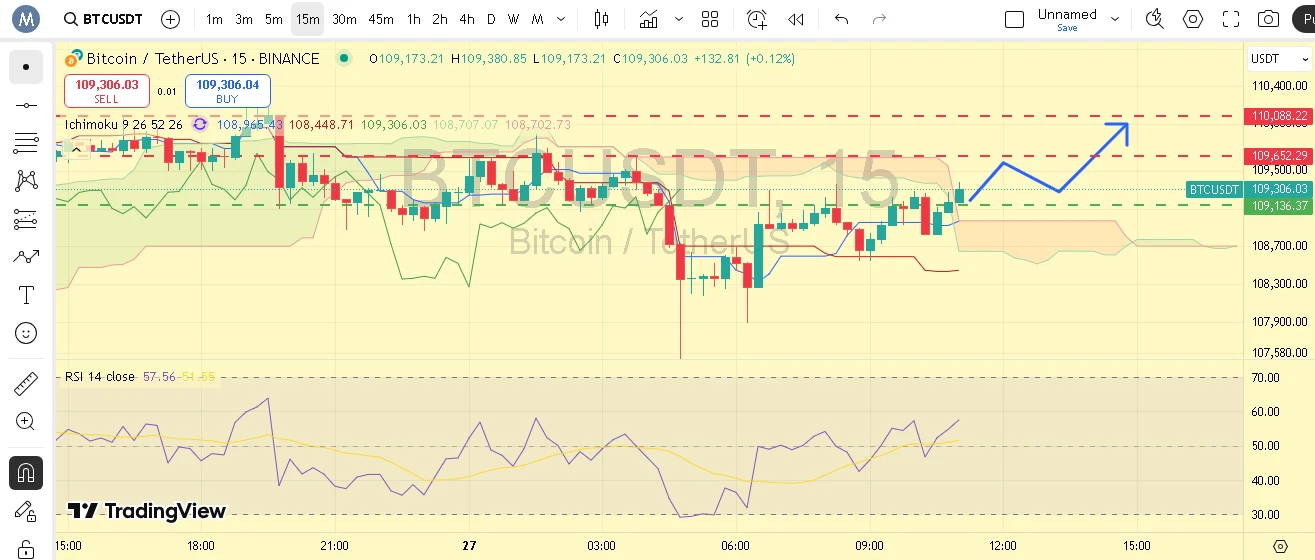Open the forecasting and measurement tools
Image resolution: width=1315 pixels, height=560 pixels.
(26, 219)
